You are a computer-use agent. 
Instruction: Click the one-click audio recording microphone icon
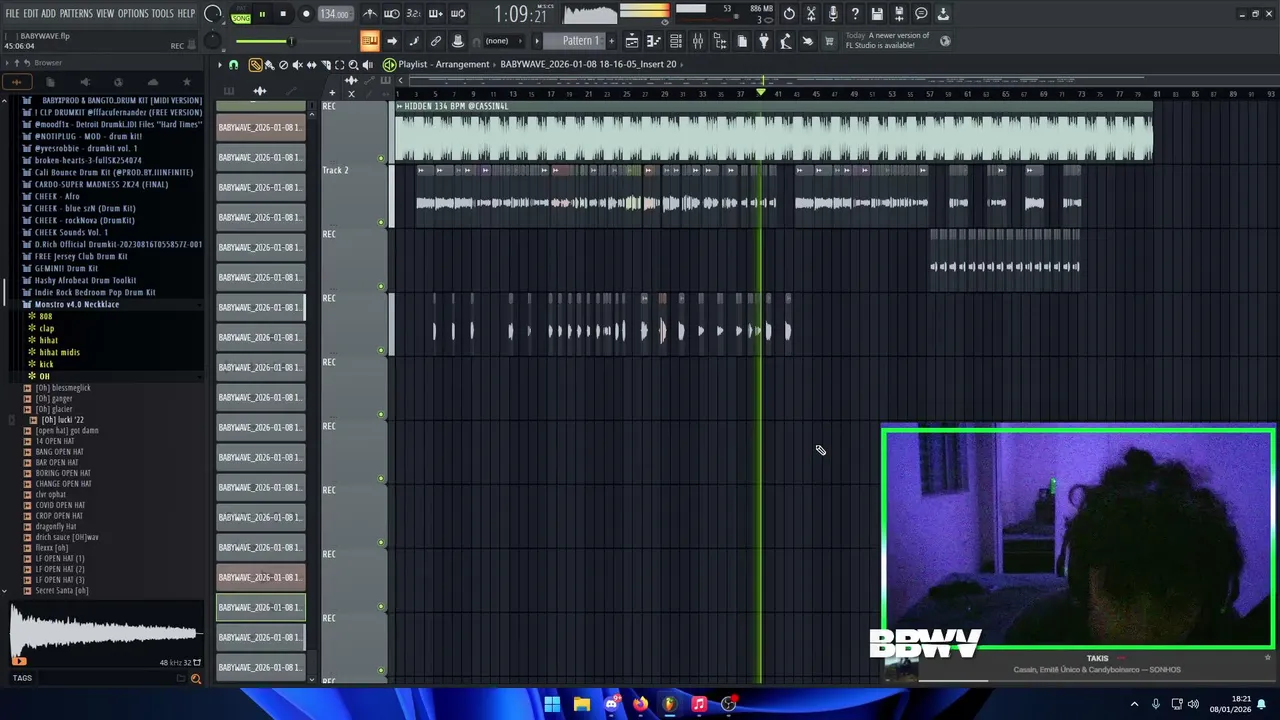833,14
